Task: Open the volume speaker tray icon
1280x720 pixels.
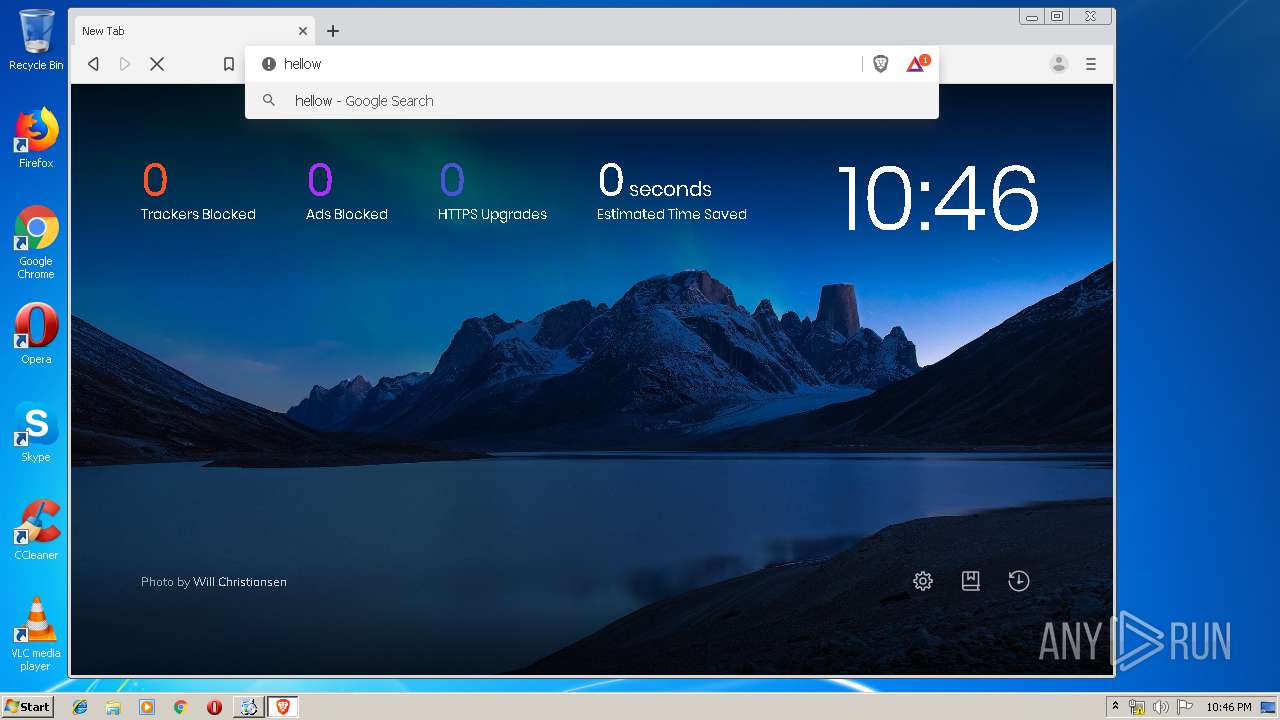Action: coord(1161,707)
